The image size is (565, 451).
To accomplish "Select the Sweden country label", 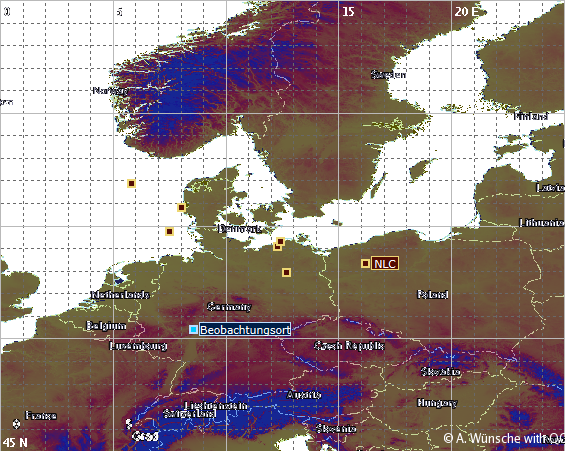I will [x=388, y=75].
